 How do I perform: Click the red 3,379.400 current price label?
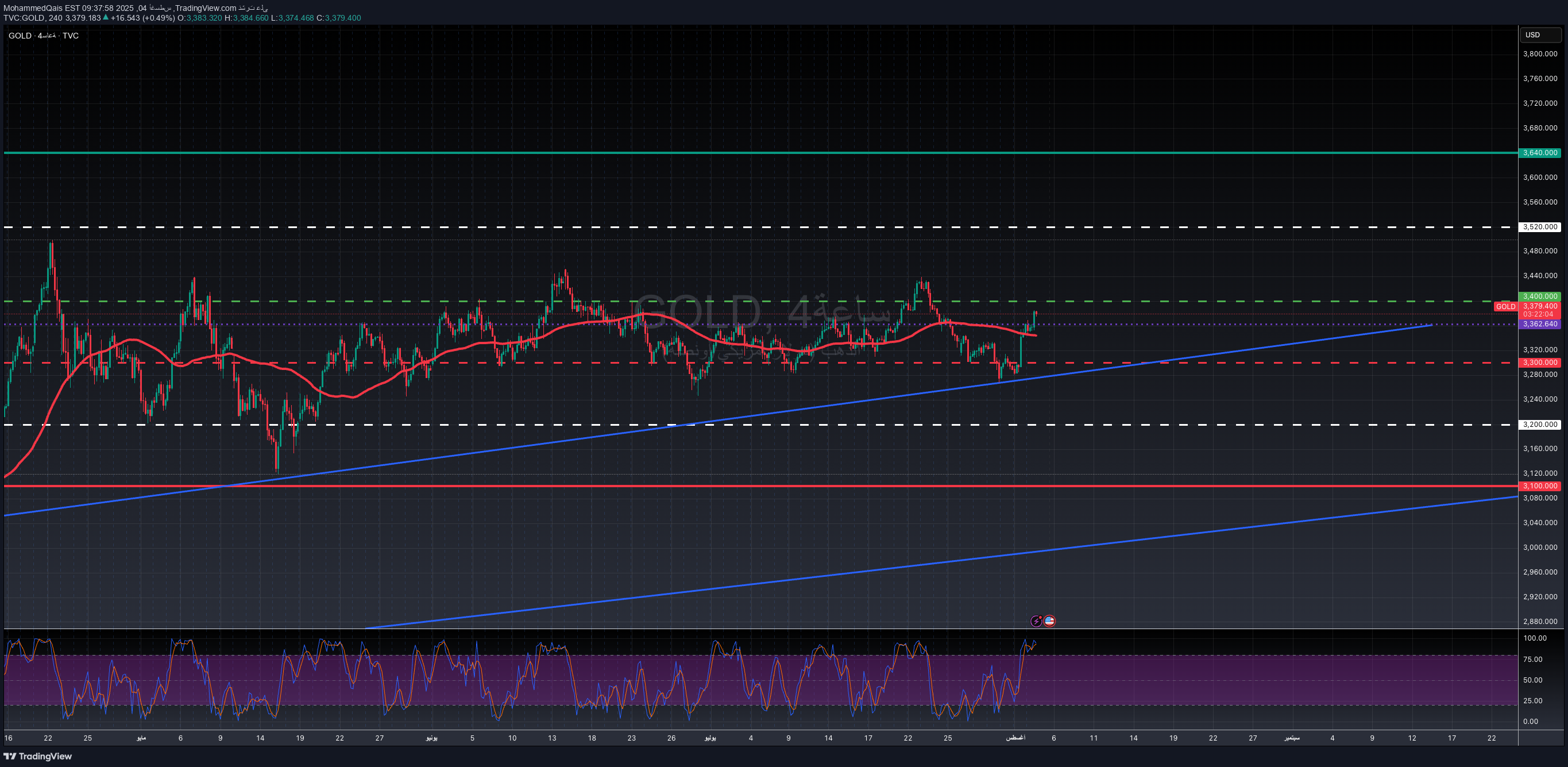tap(1540, 306)
